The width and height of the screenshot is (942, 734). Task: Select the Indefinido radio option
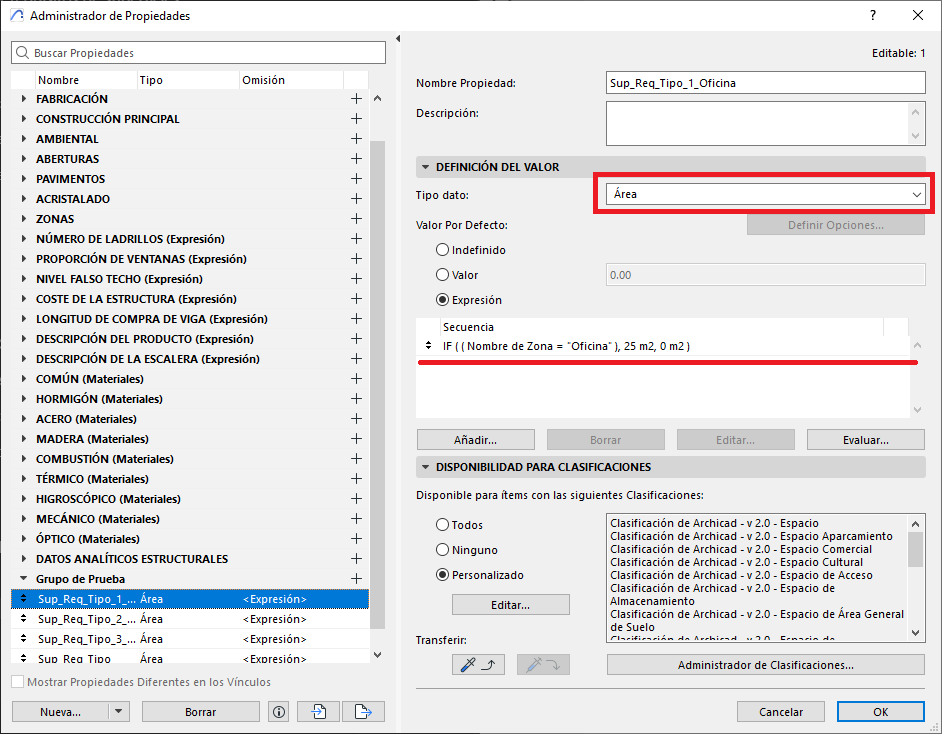click(x=443, y=250)
